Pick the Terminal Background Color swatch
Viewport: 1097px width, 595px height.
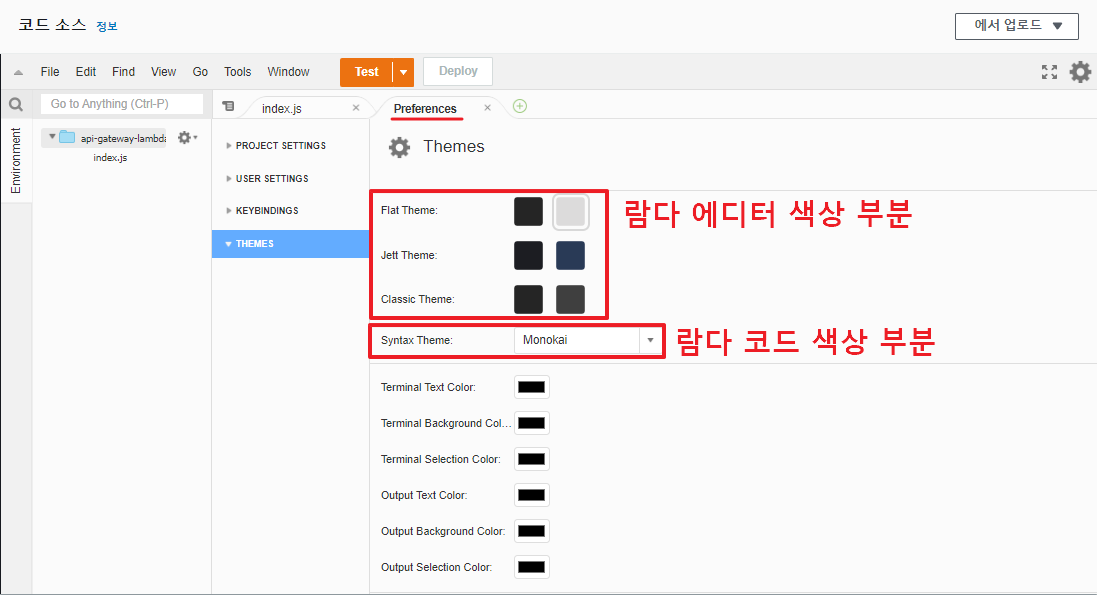pyautogui.click(x=532, y=423)
